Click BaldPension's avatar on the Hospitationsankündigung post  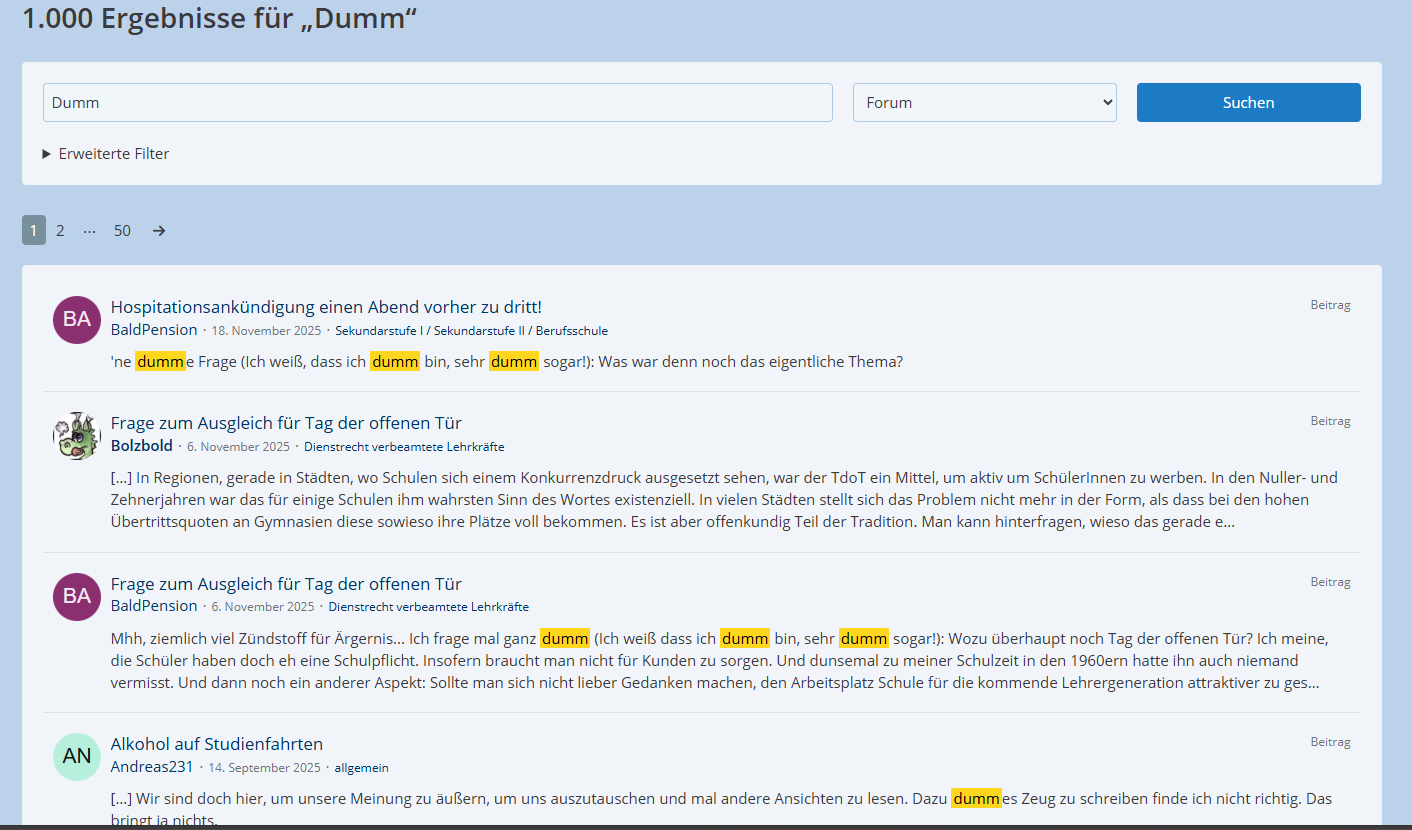77,320
